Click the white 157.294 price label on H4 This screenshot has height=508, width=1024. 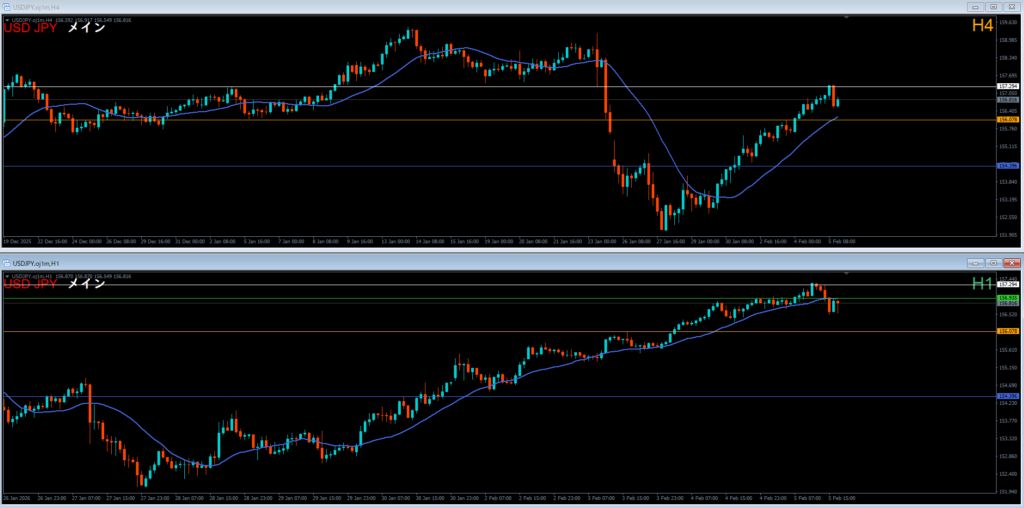point(1007,87)
